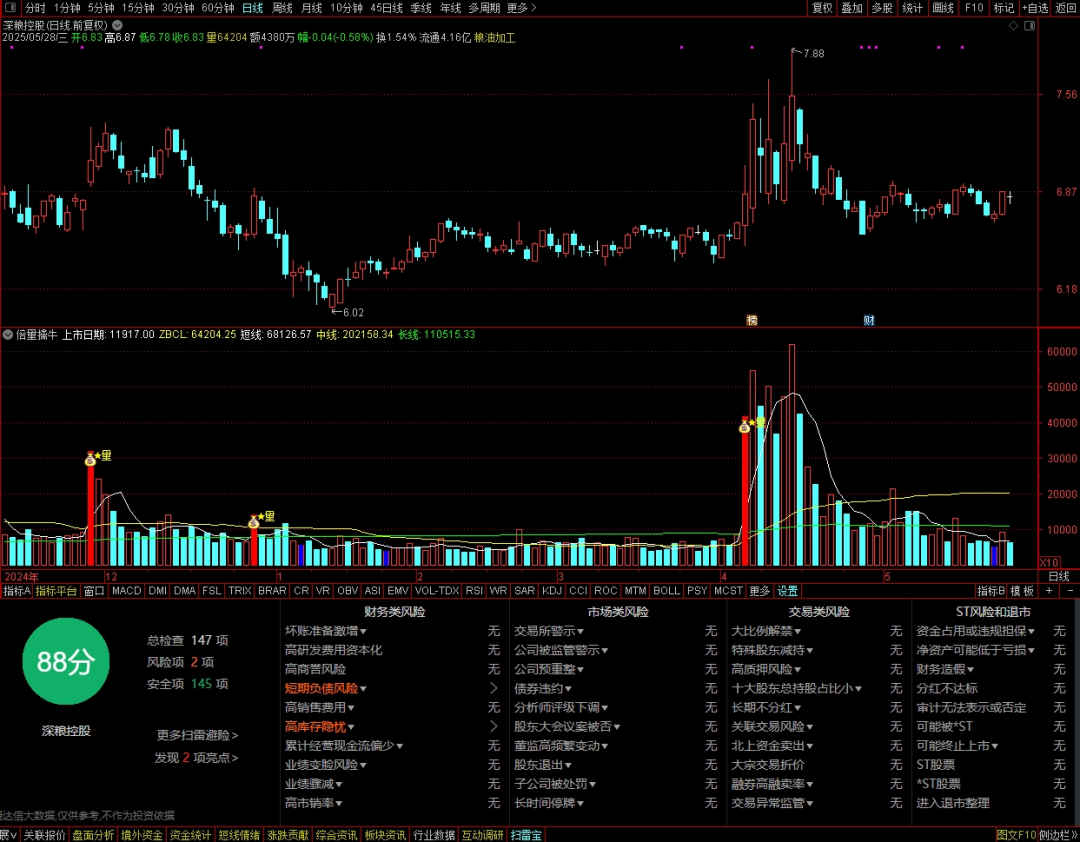Switch to the CCI indicator
1080x842 pixels.
(x=579, y=591)
